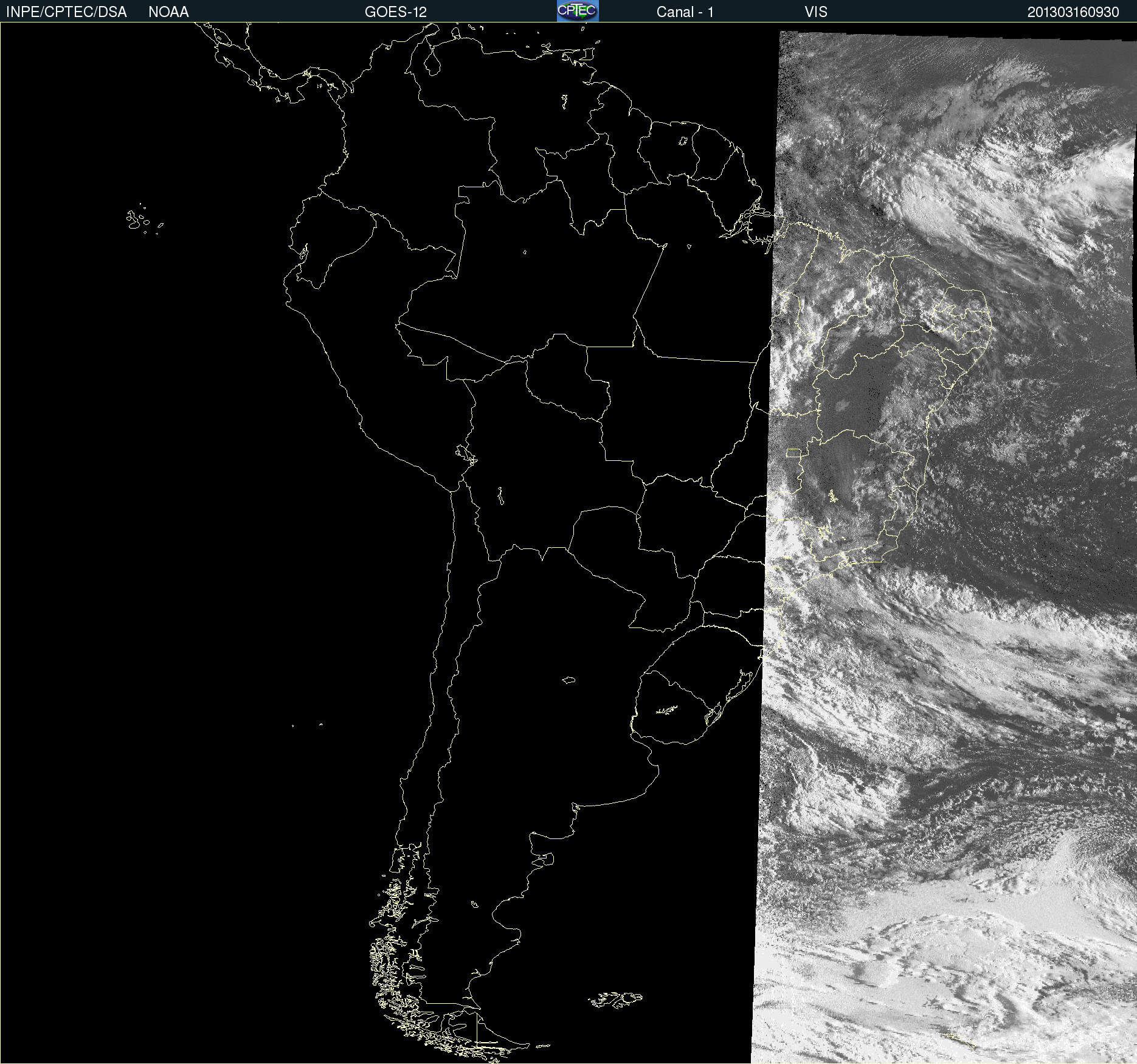Click the GOES-12 satellite label
This screenshot has width=1137, height=1064.
(396, 12)
